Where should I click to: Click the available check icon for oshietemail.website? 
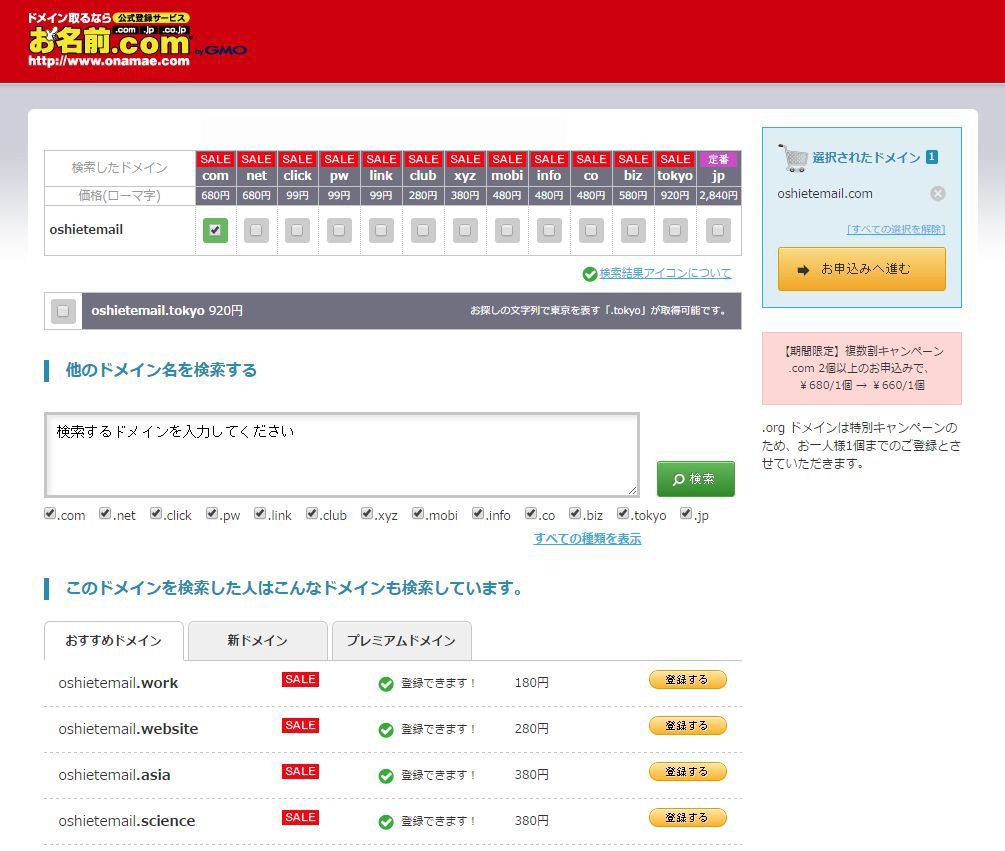click(x=386, y=730)
